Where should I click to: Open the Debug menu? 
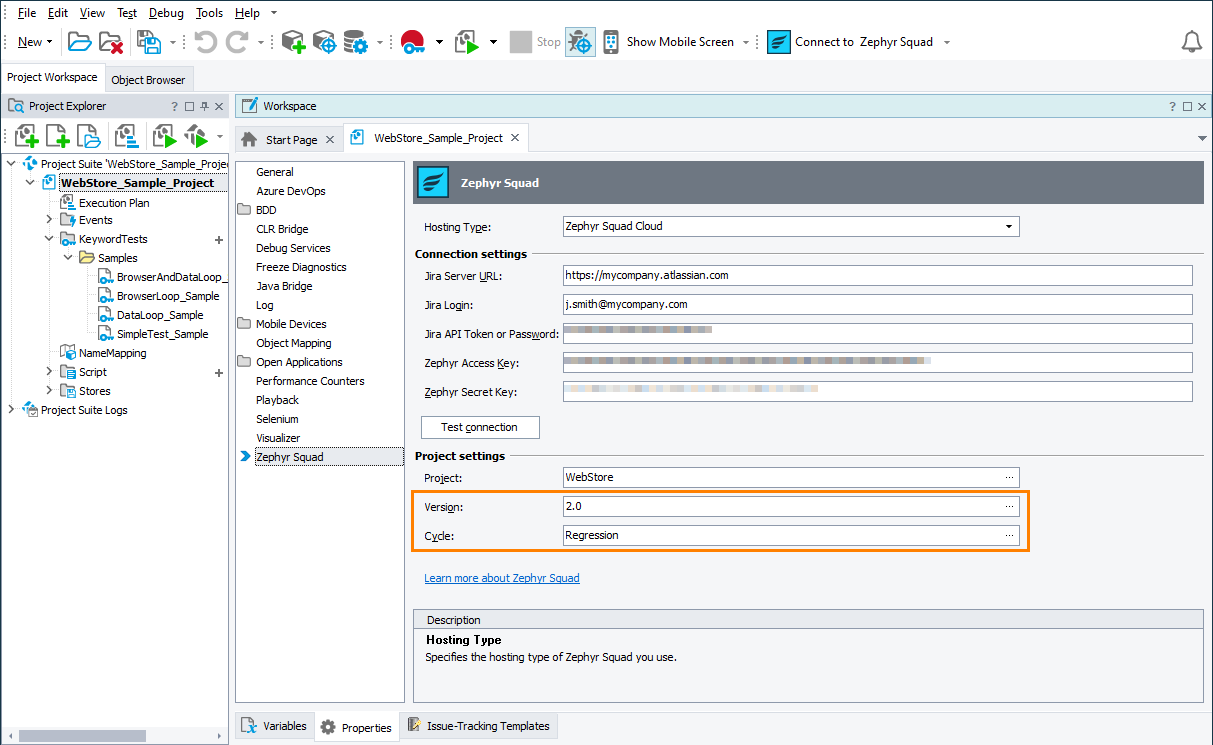166,12
